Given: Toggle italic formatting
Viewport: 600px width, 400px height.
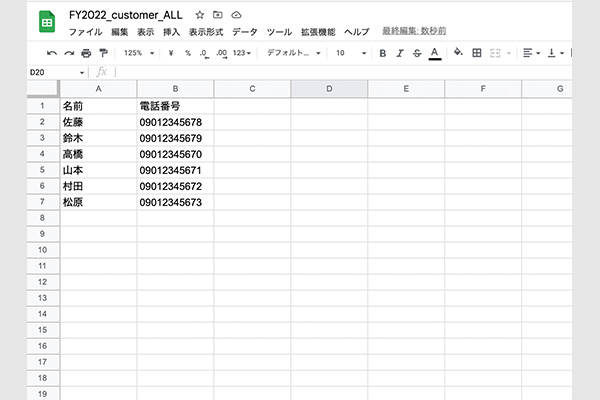Looking at the screenshot, I should tap(399, 53).
